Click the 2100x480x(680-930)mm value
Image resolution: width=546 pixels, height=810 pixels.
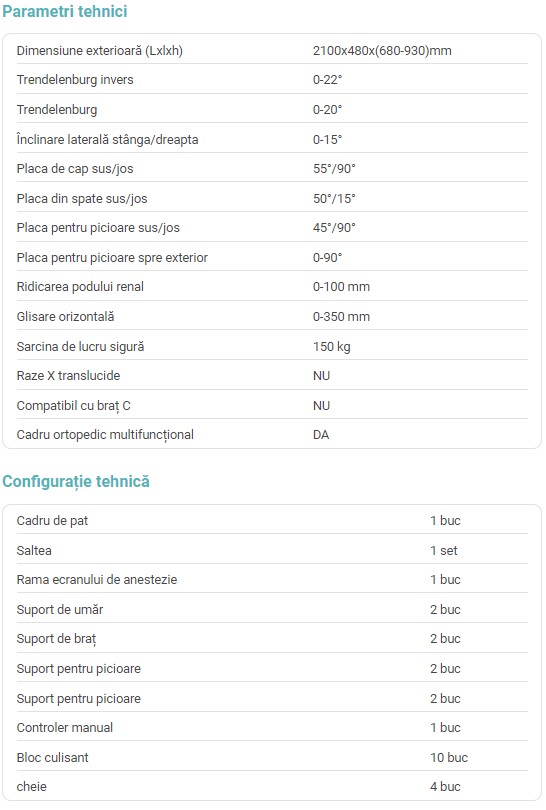click(x=382, y=51)
